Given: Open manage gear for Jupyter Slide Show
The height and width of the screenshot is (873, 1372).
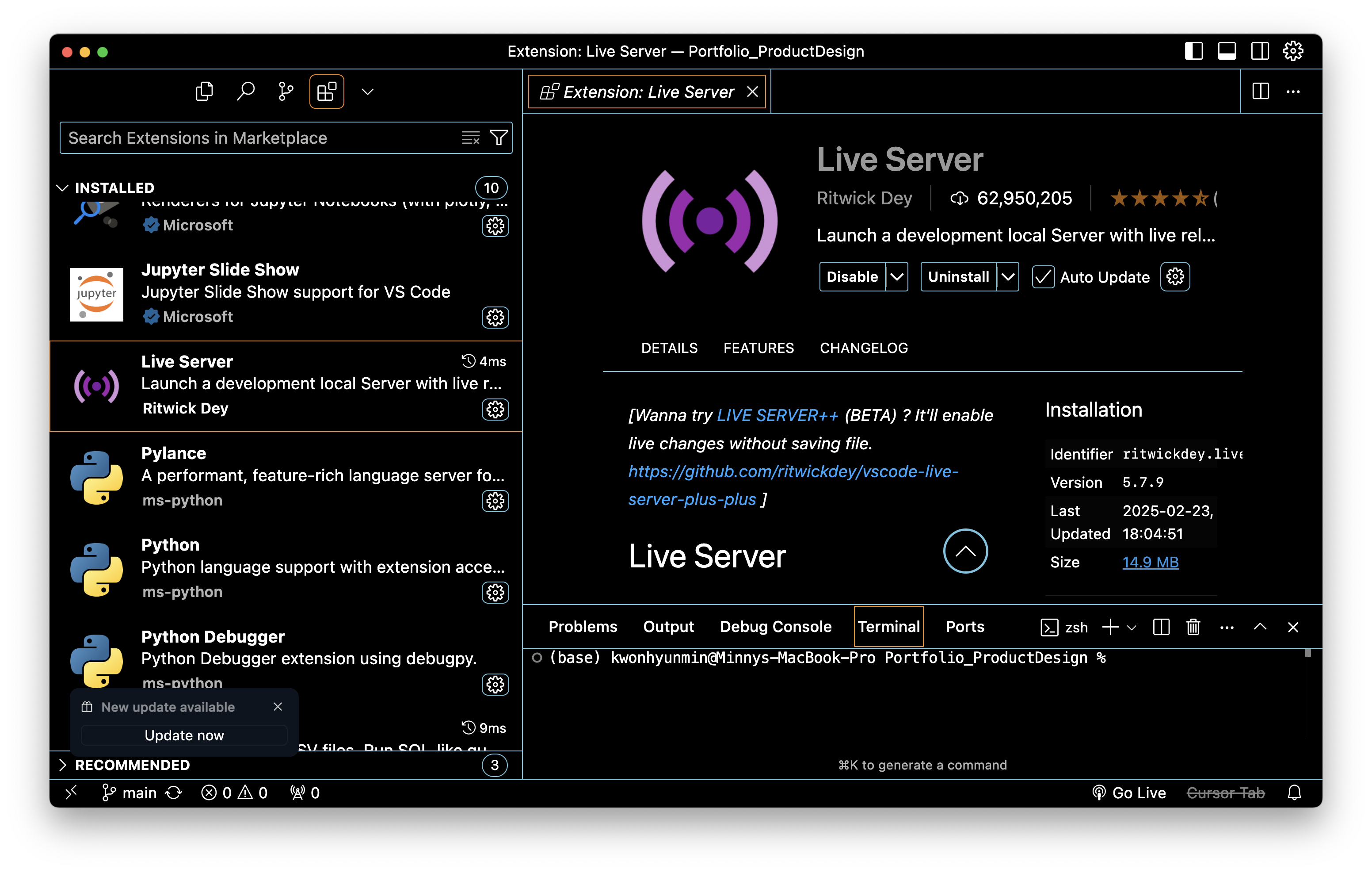Looking at the screenshot, I should 495,317.
